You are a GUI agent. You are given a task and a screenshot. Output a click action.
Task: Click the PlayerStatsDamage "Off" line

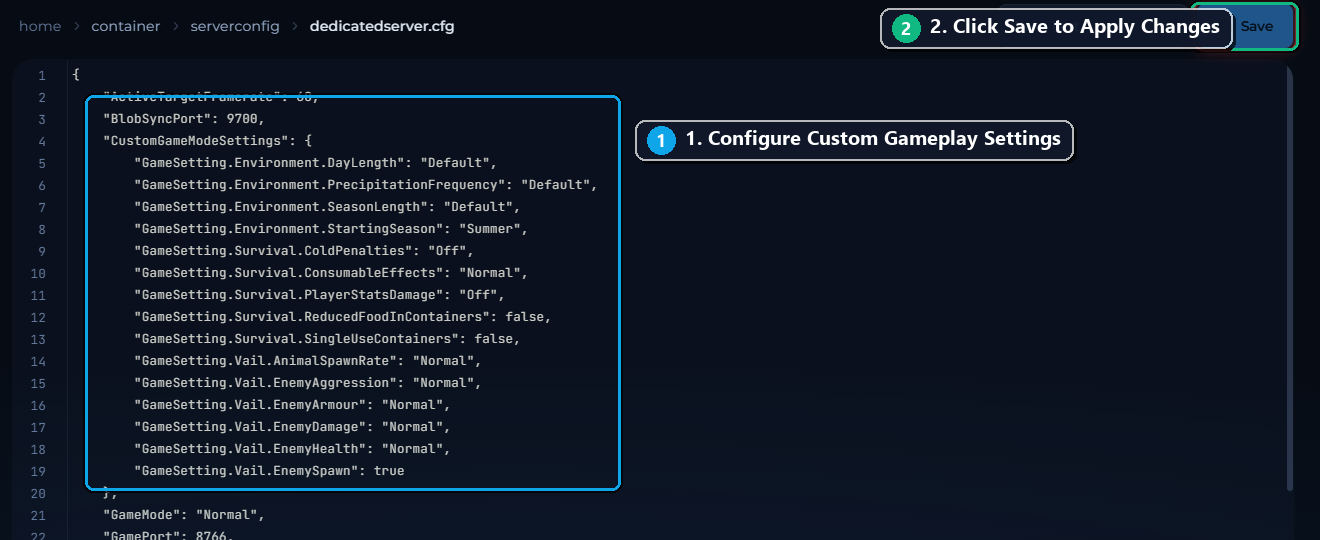pyautogui.click(x=319, y=295)
